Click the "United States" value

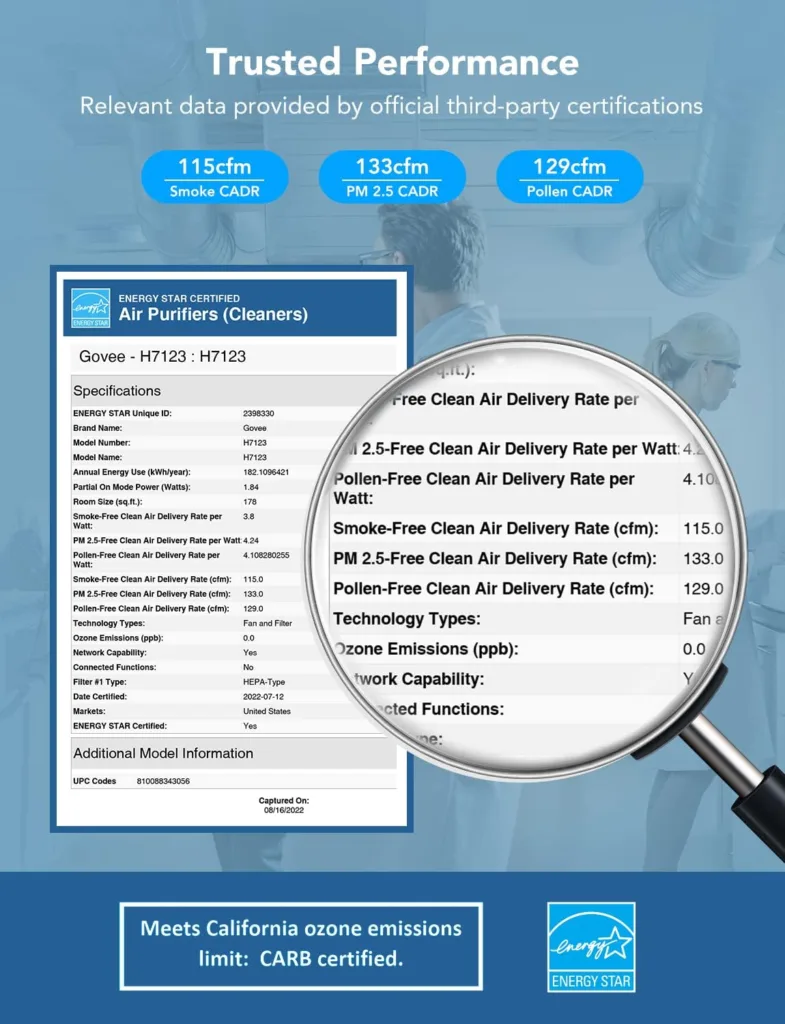[267, 712]
